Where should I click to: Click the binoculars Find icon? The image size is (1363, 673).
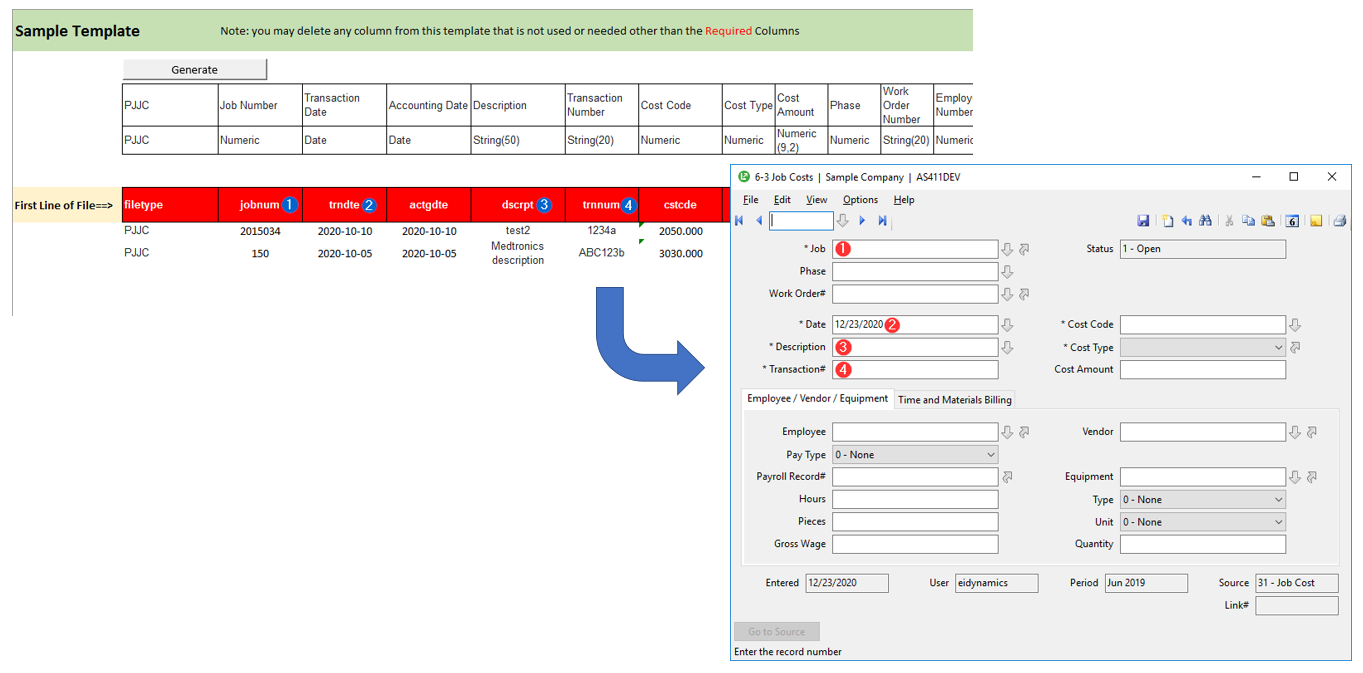point(1205,221)
